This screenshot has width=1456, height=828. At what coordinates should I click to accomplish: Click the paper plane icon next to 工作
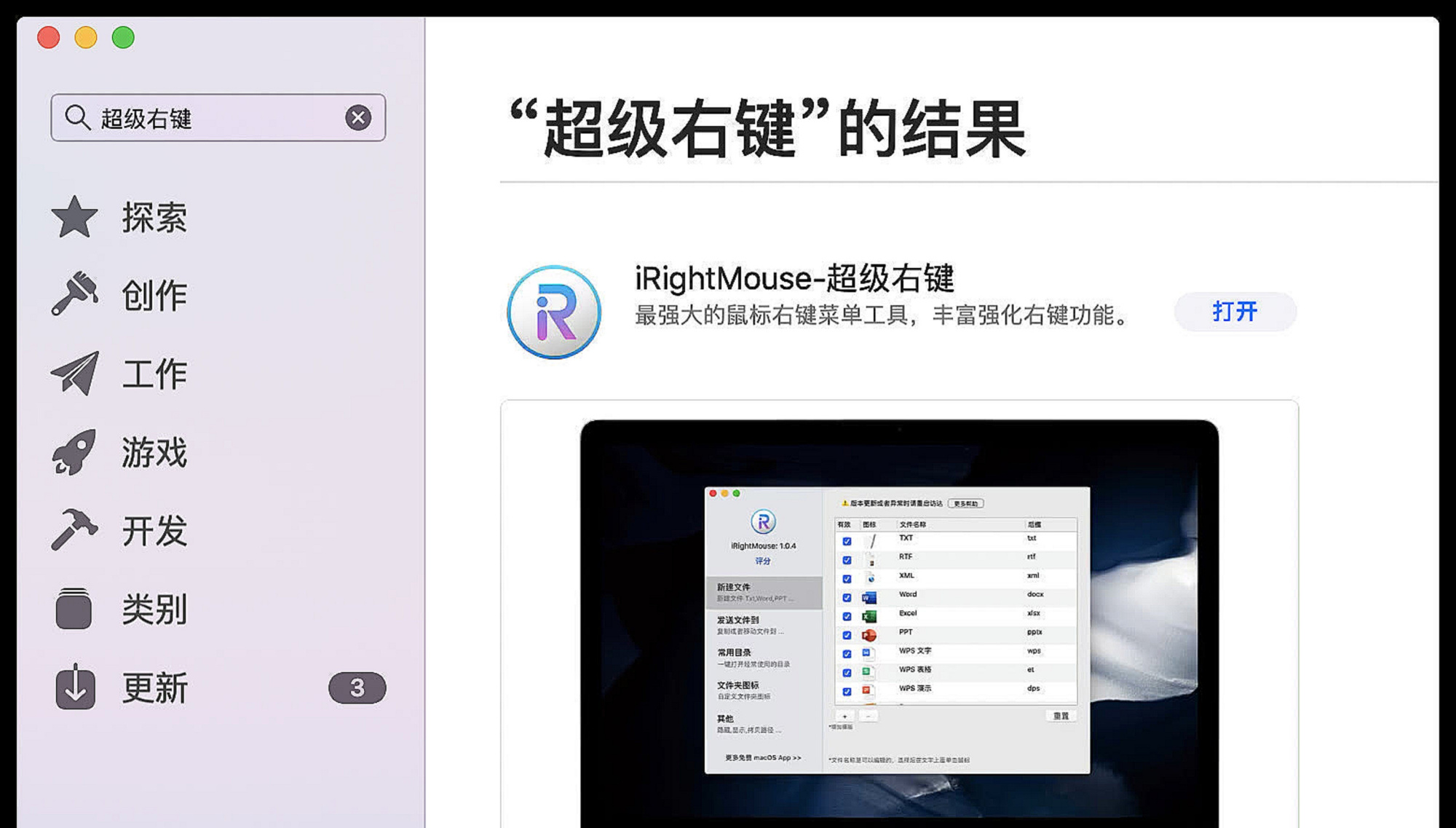click(74, 373)
